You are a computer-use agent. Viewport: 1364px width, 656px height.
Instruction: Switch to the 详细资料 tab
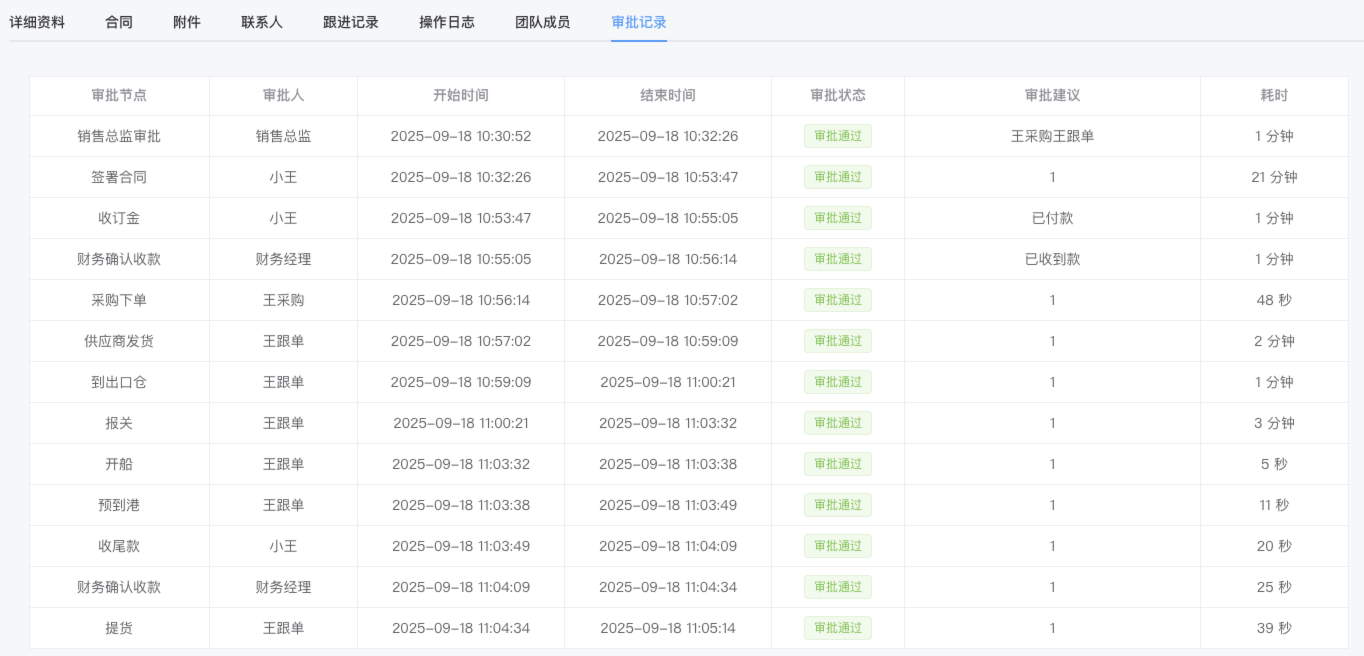click(37, 22)
